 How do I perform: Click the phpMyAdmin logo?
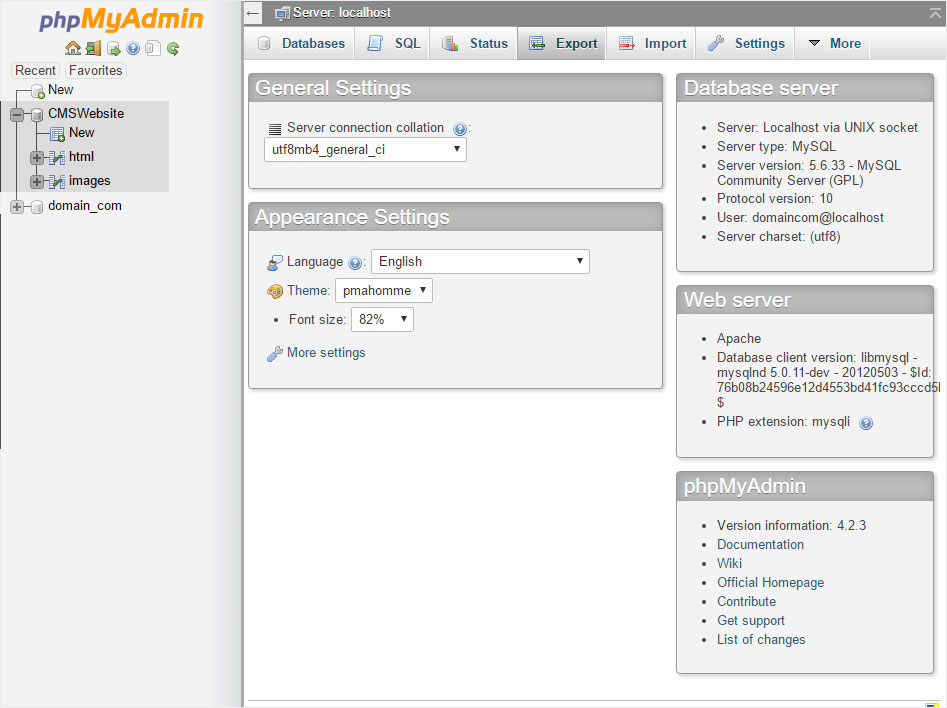121,19
